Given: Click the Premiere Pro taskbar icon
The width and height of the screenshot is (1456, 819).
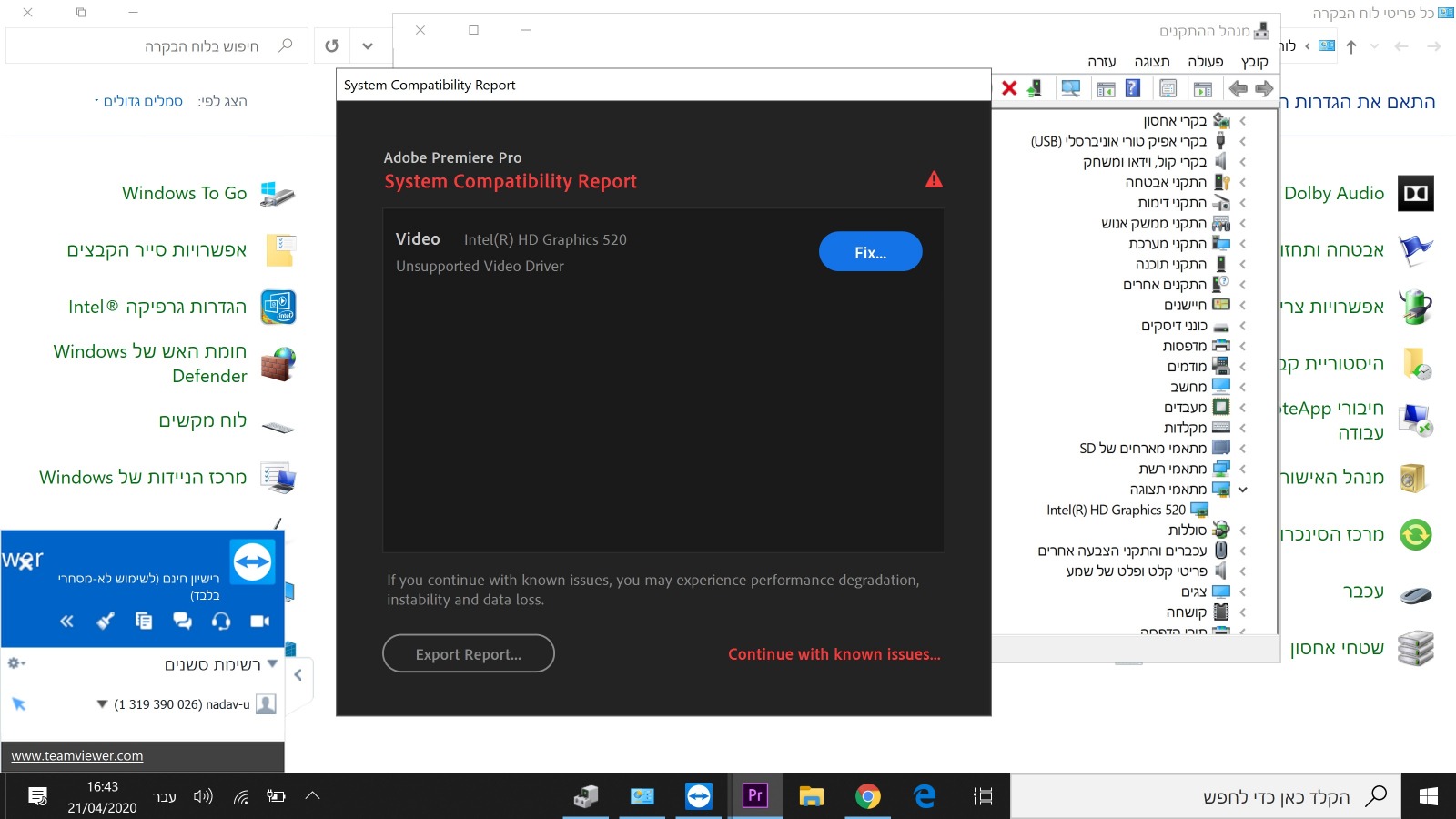Looking at the screenshot, I should point(755,796).
